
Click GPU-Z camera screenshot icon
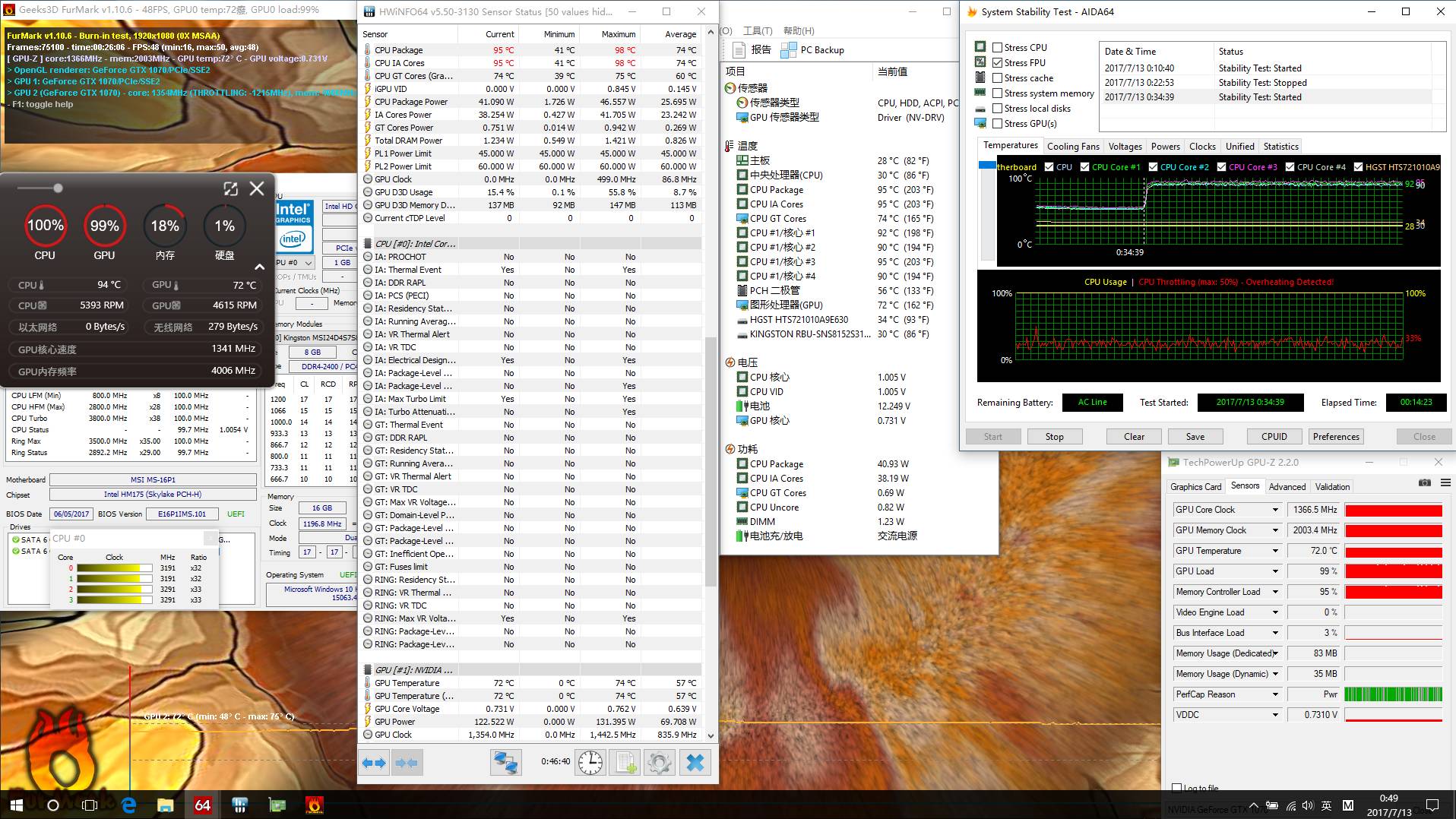[1424, 483]
